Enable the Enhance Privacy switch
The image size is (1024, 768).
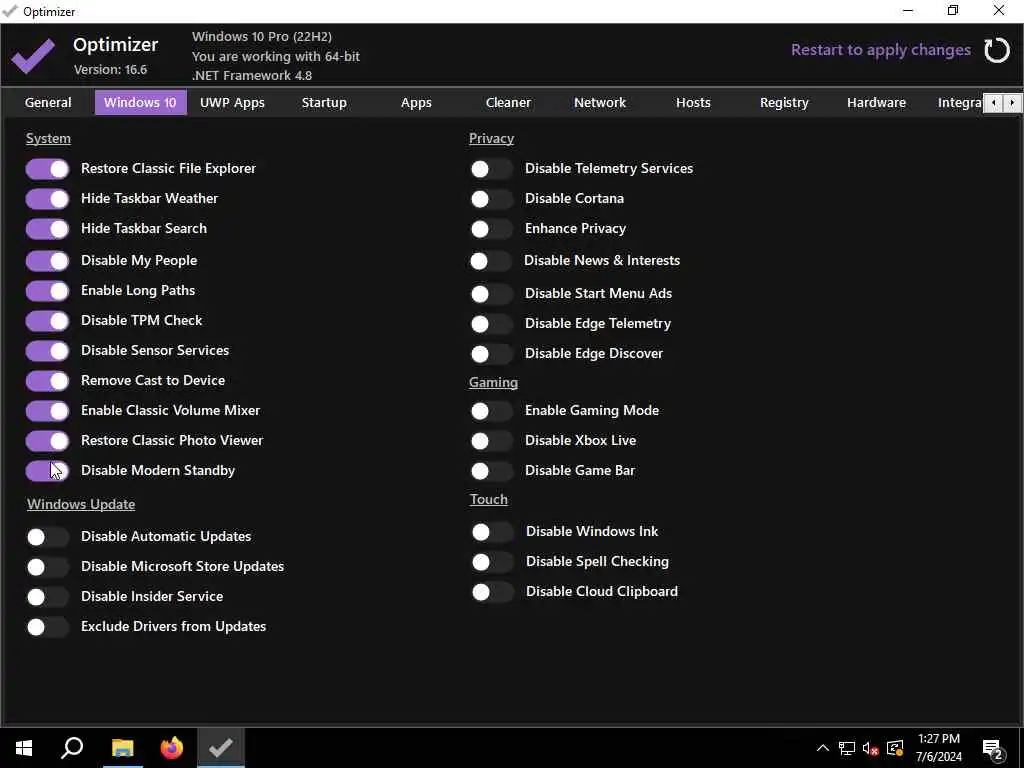click(491, 229)
